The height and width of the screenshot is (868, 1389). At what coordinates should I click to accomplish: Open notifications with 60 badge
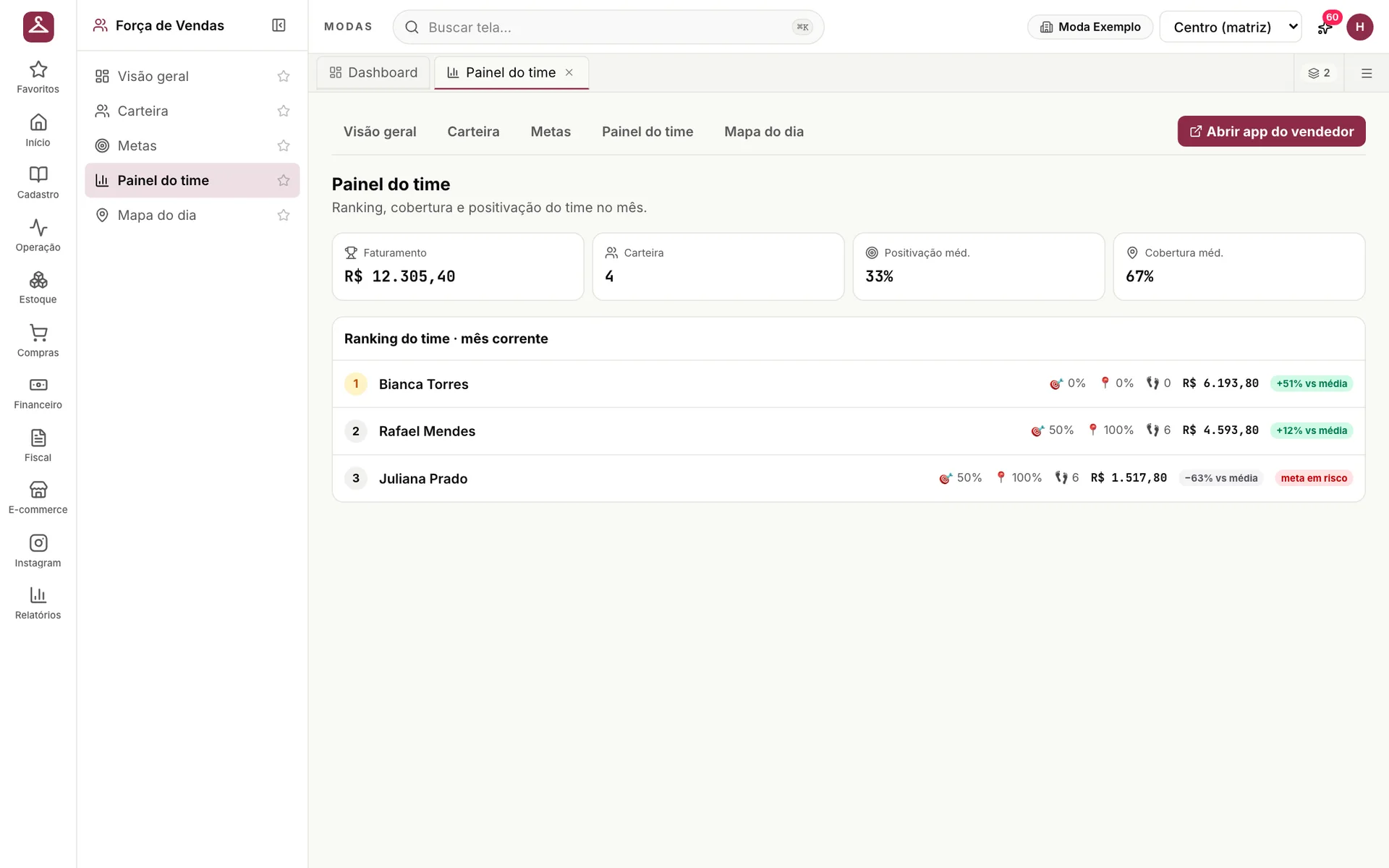click(x=1325, y=27)
